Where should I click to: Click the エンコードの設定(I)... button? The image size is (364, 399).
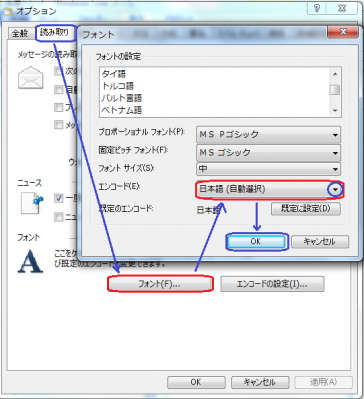272,284
